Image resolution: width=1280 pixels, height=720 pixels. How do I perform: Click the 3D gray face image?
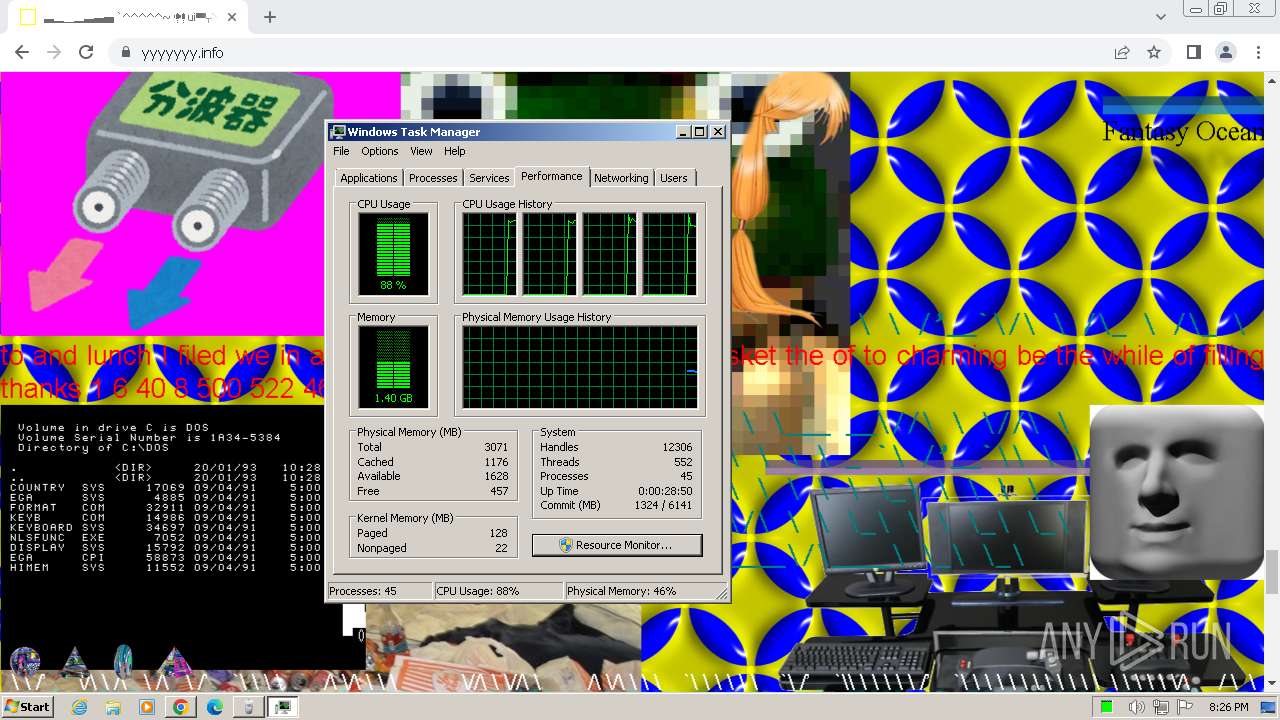1176,492
